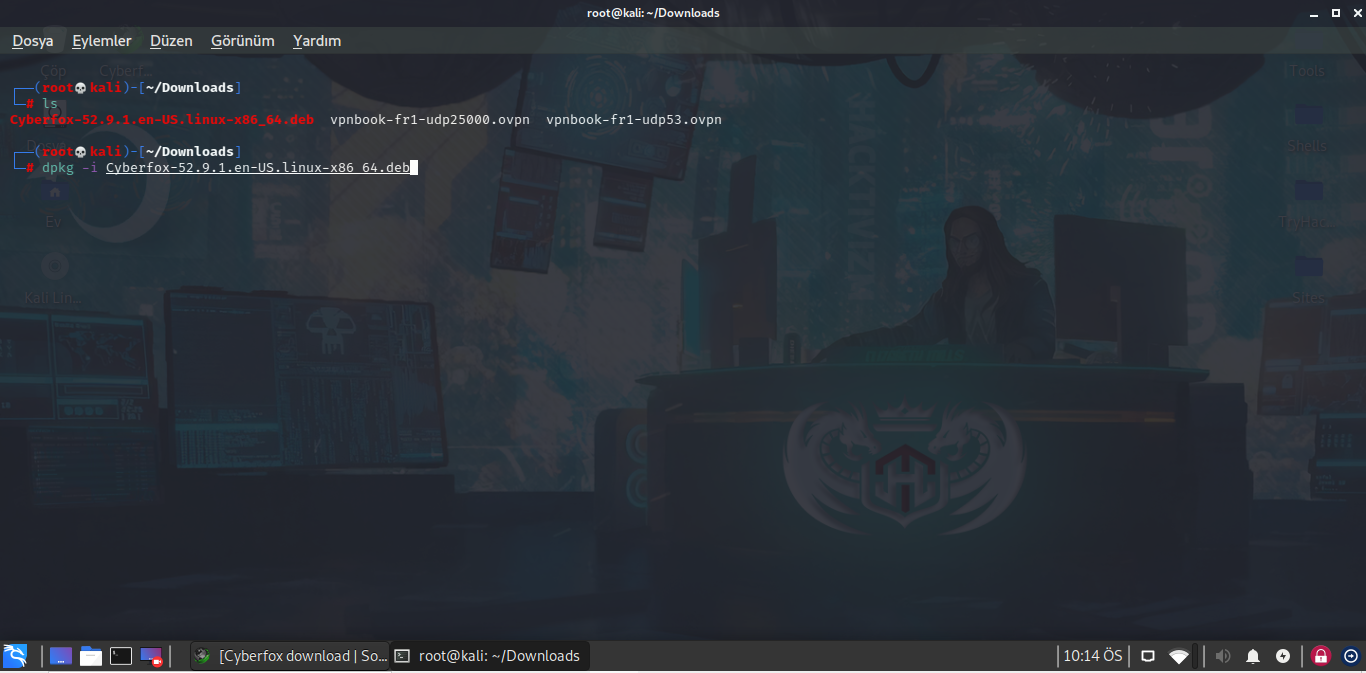Click the screen recorder icon in taskbar
The width and height of the screenshot is (1366, 673).
point(151,656)
